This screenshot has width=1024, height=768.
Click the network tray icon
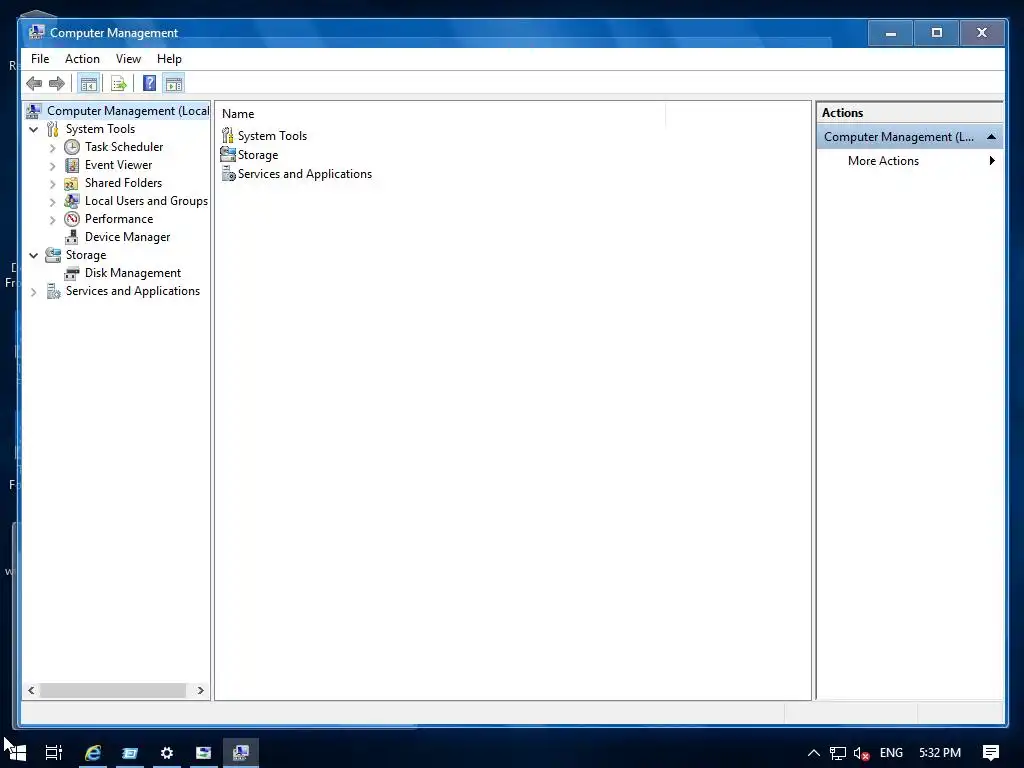[838, 754]
